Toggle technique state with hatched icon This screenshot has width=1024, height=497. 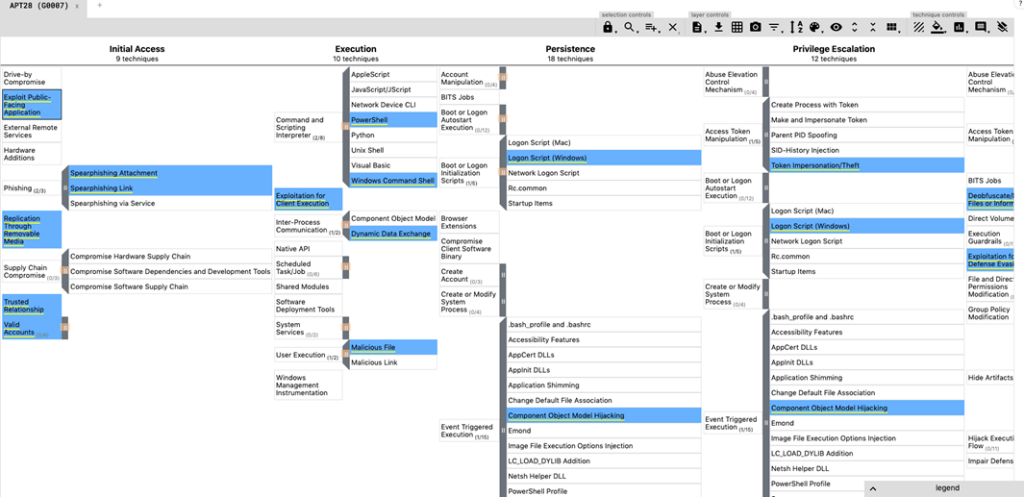(x=918, y=27)
